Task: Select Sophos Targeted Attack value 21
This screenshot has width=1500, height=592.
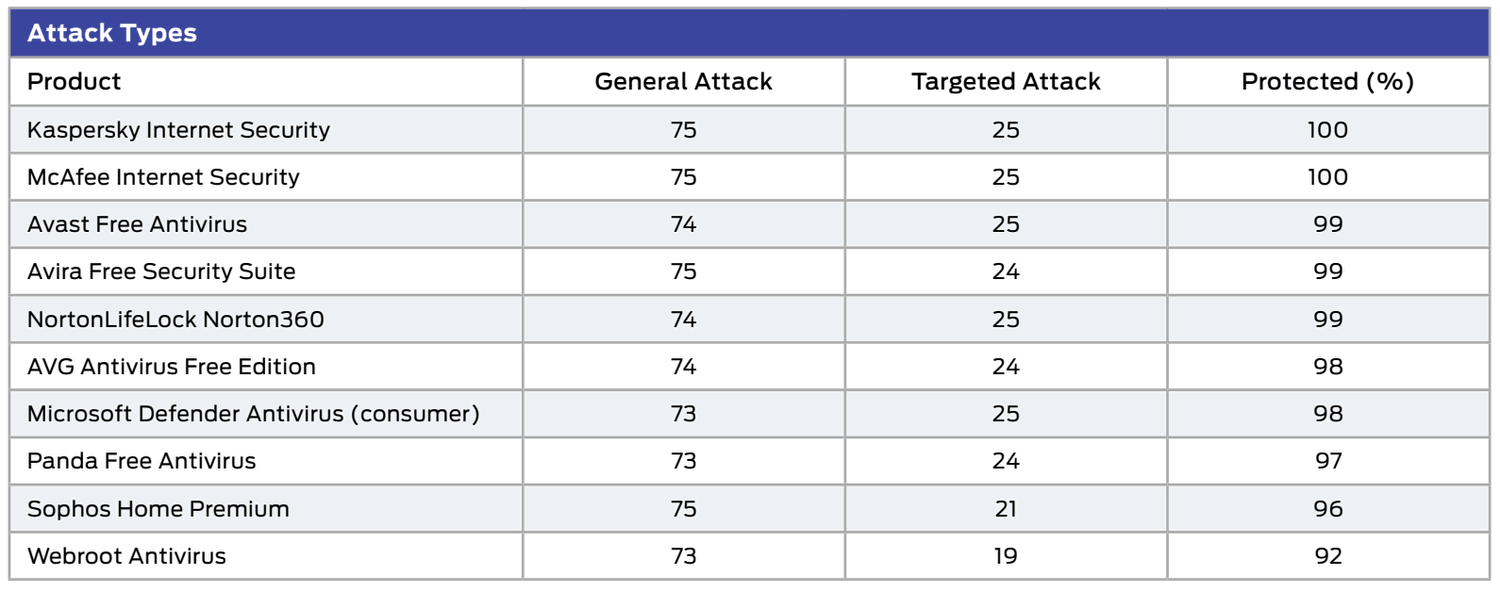Action: click(x=1005, y=509)
